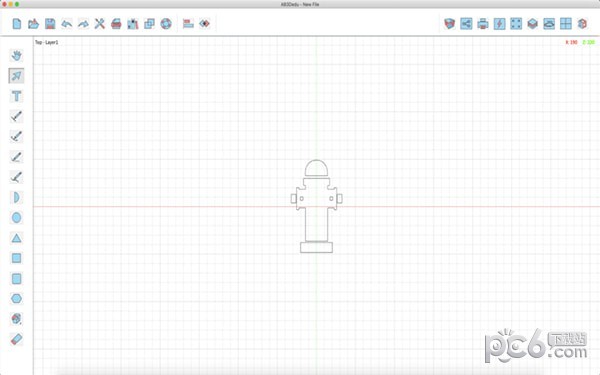Open the lifebuoy help icon
The width and height of the screenshot is (600, 375).
click(166, 24)
